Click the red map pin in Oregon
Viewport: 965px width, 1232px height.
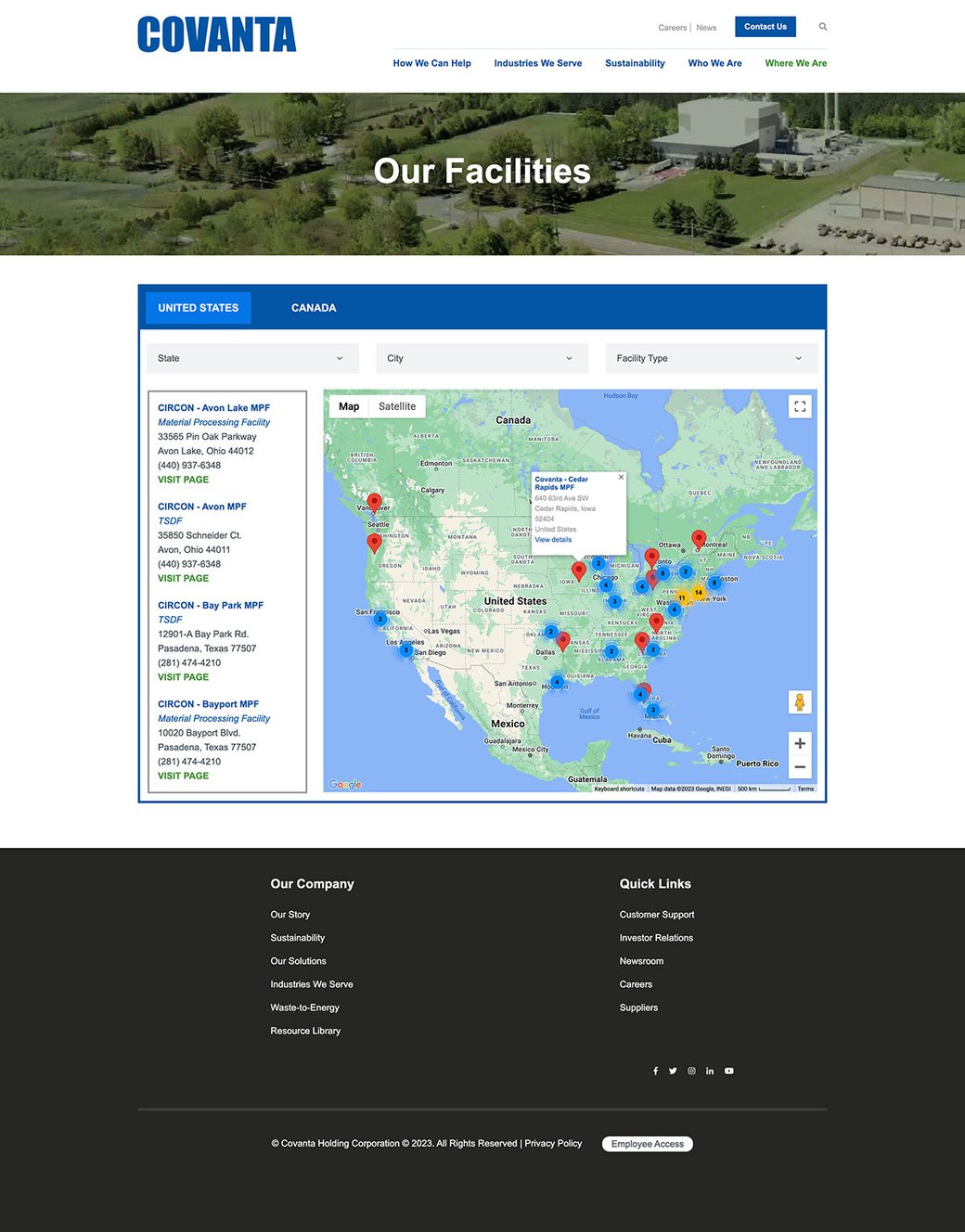[x=374, y=543]
